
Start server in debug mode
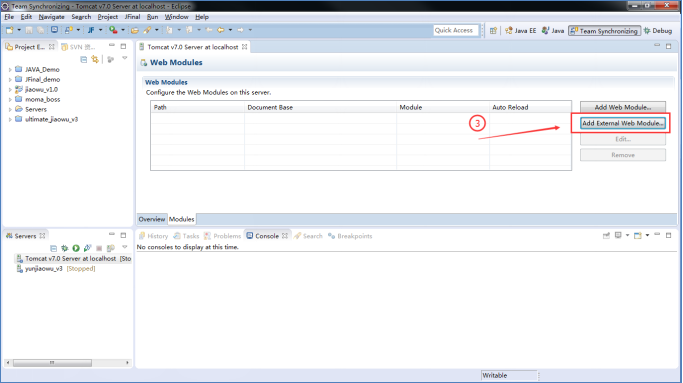click(64, 248)
